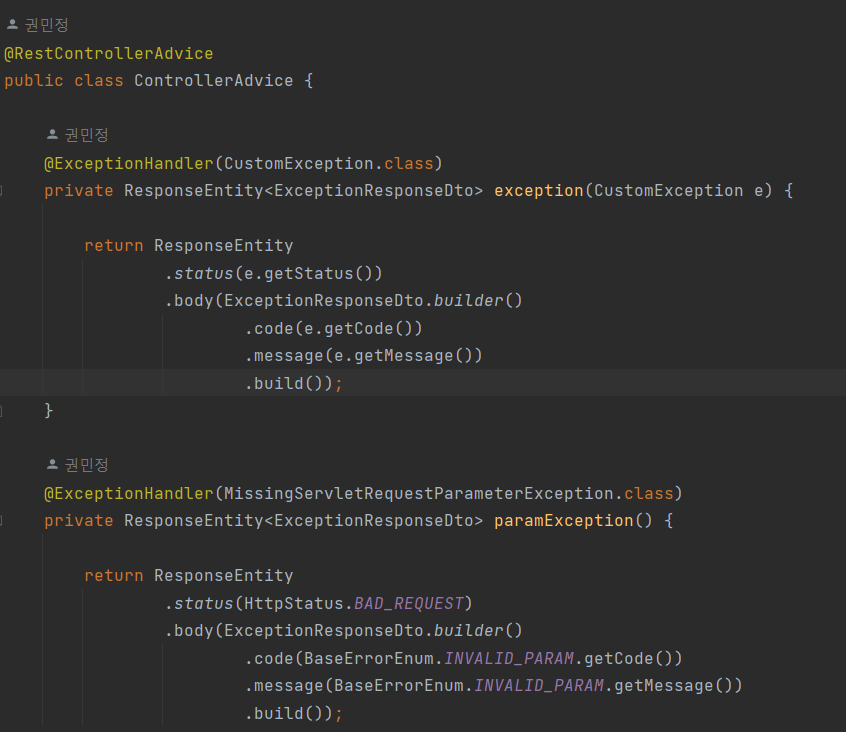Click the BAD_REQUEST constant

pyautogui.click(x=409, y=604)
